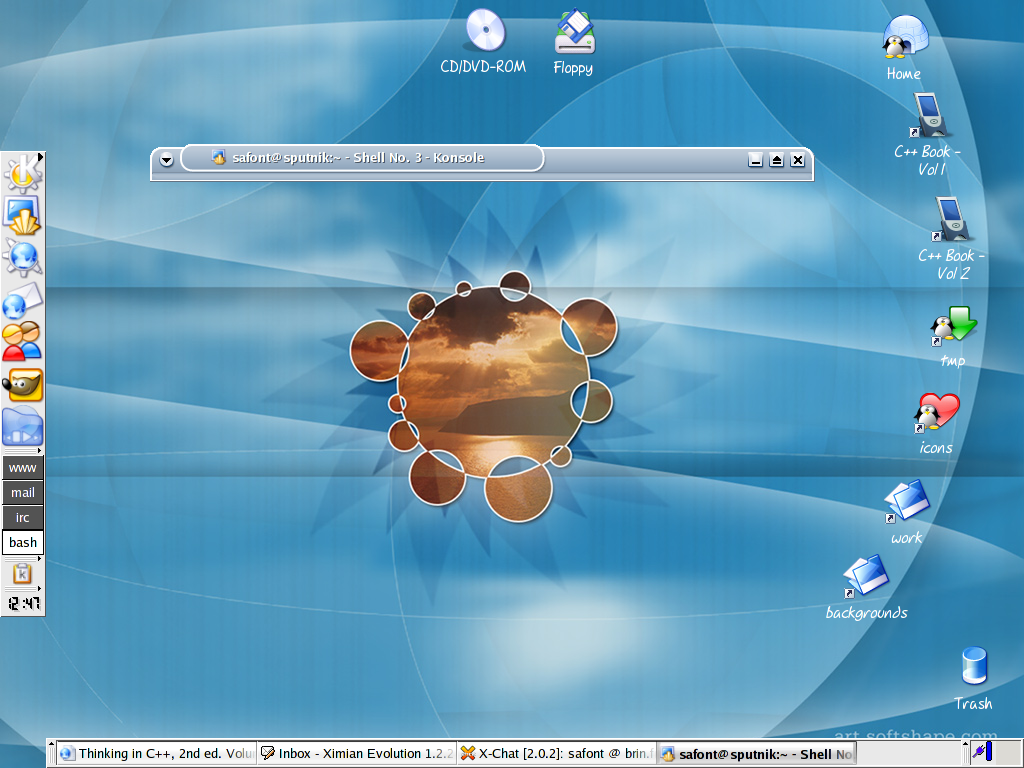Open the KDE K menu launcher
This screenshot has width=1024, height=768.
(x=22, y=173)
